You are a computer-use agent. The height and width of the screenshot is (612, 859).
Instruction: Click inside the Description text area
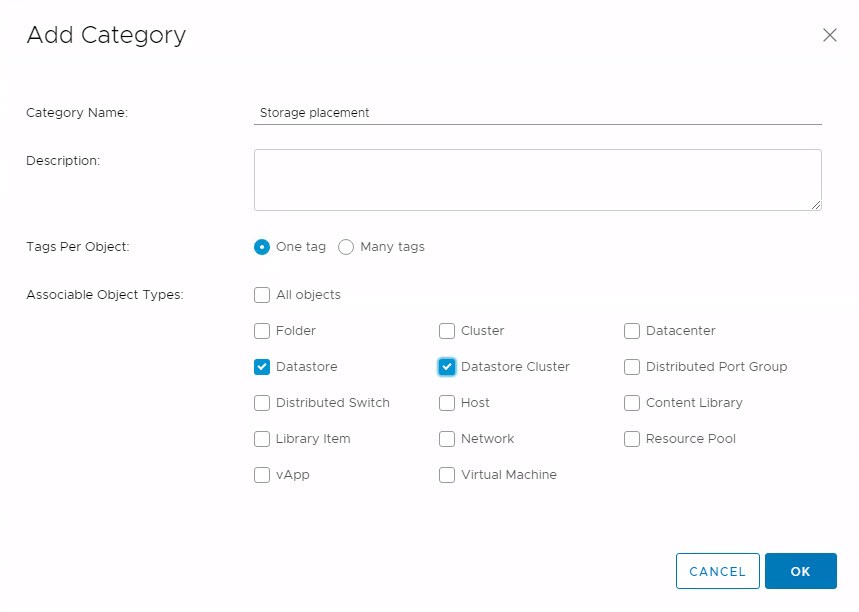pos(538,178)
